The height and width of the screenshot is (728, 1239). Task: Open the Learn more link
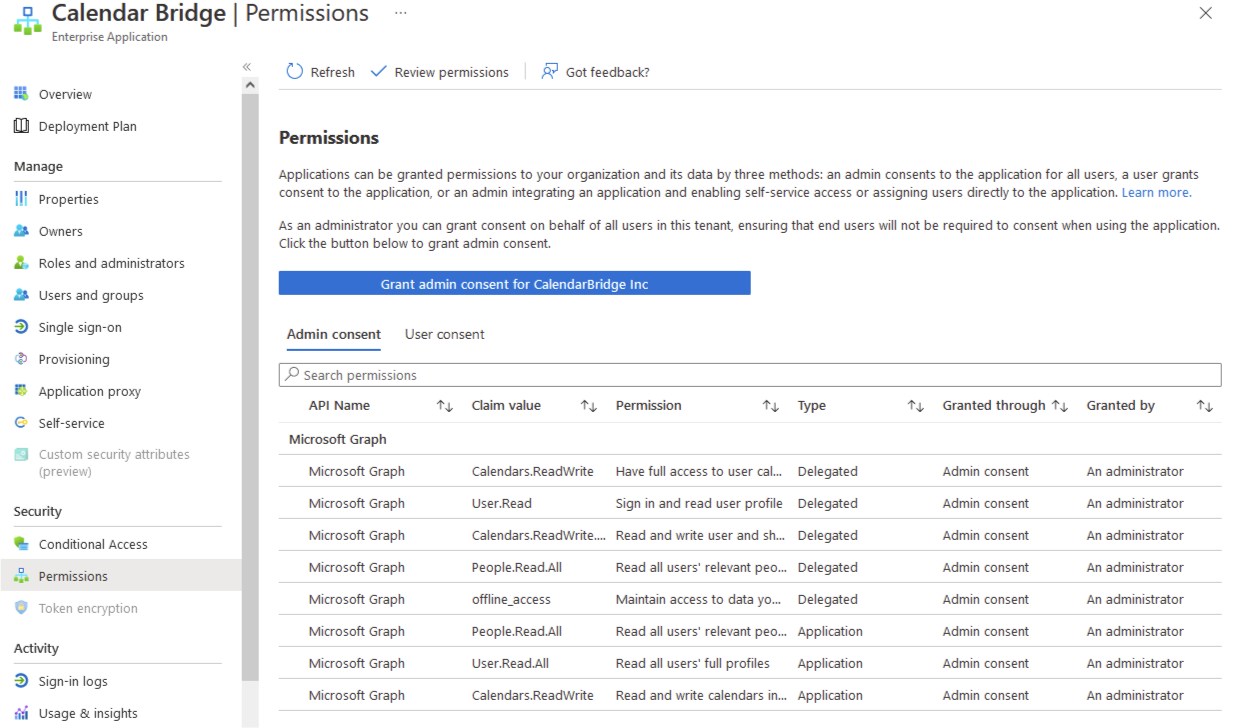click(x=1156, y=192)
